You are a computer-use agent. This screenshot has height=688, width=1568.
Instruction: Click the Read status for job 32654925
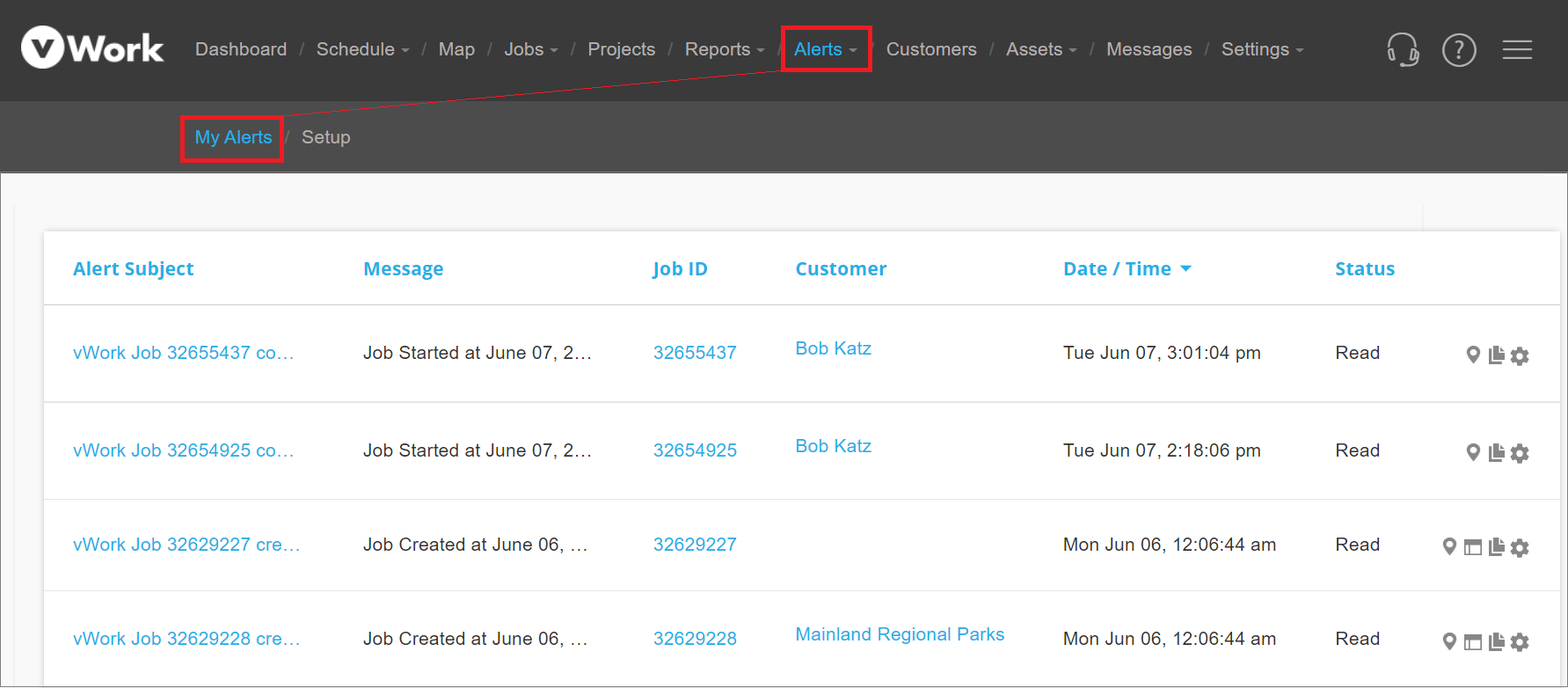click(x=1358, y=450)
